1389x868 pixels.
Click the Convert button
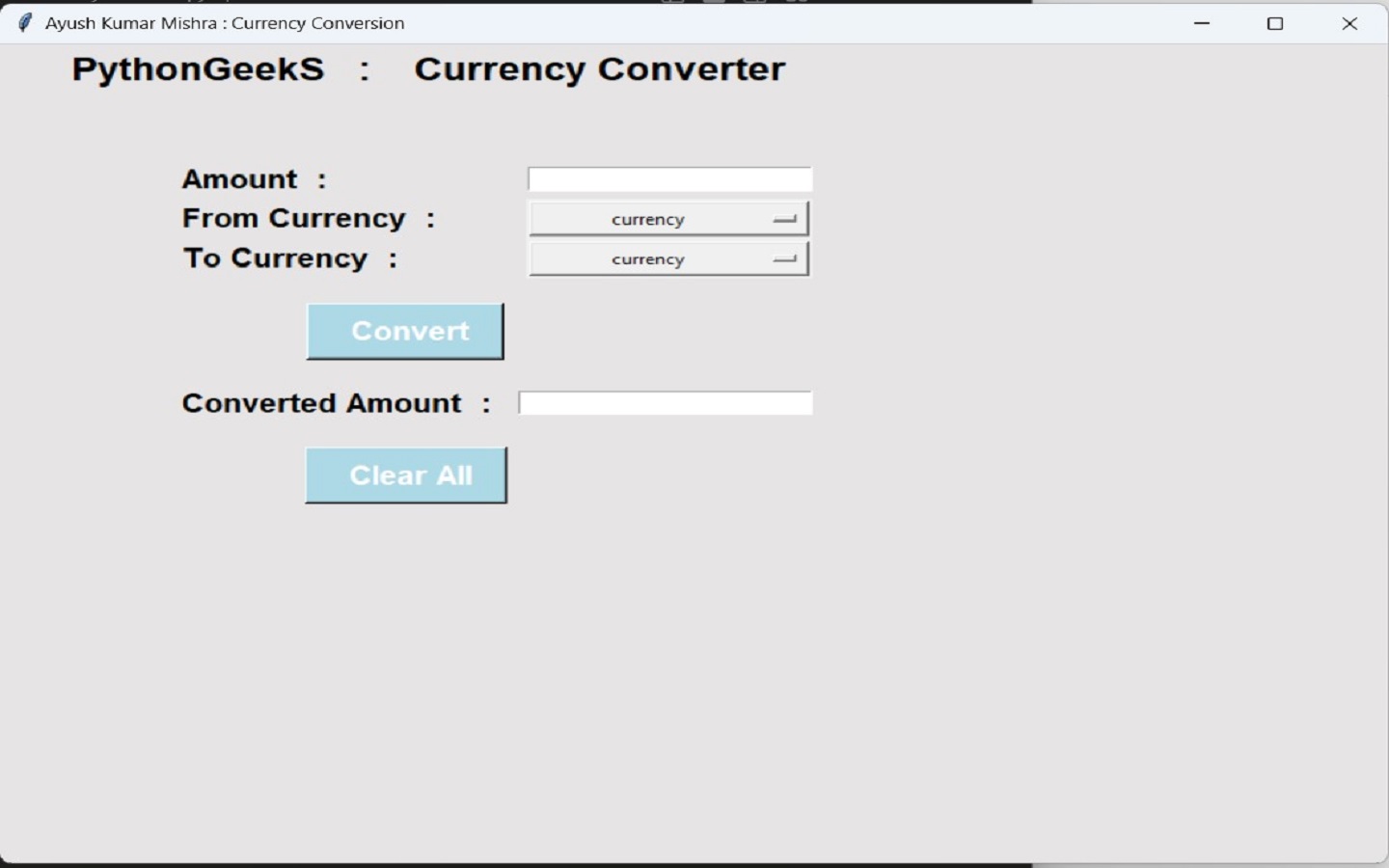405,332
